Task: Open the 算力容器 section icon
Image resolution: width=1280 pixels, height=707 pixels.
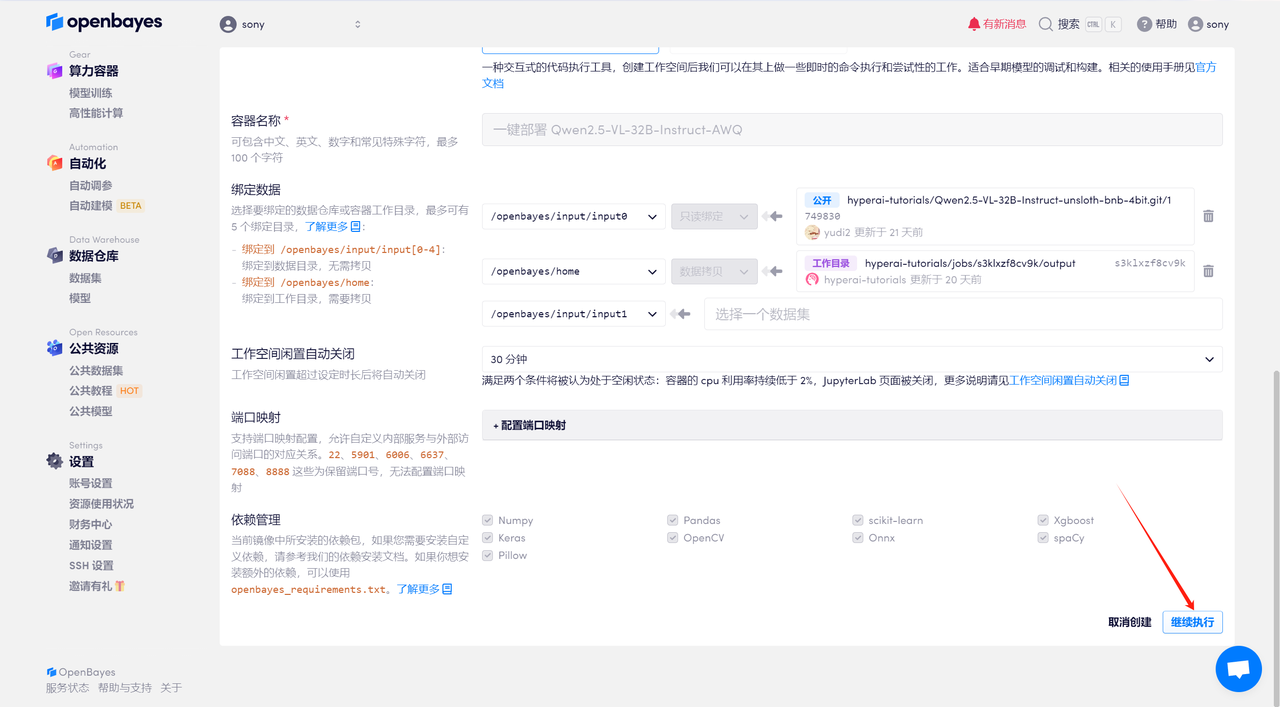Action: 55,71
